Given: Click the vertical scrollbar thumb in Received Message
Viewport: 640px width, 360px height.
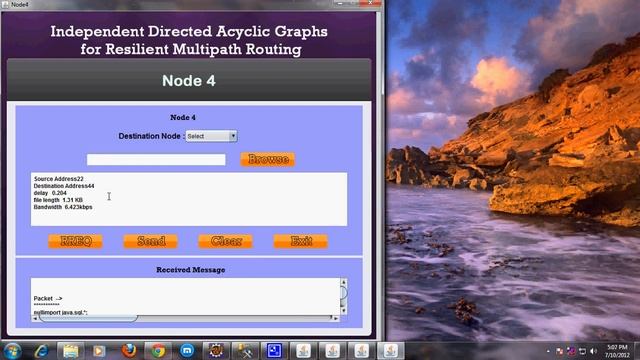Looking at the screenshot, I should click(344, 293).
